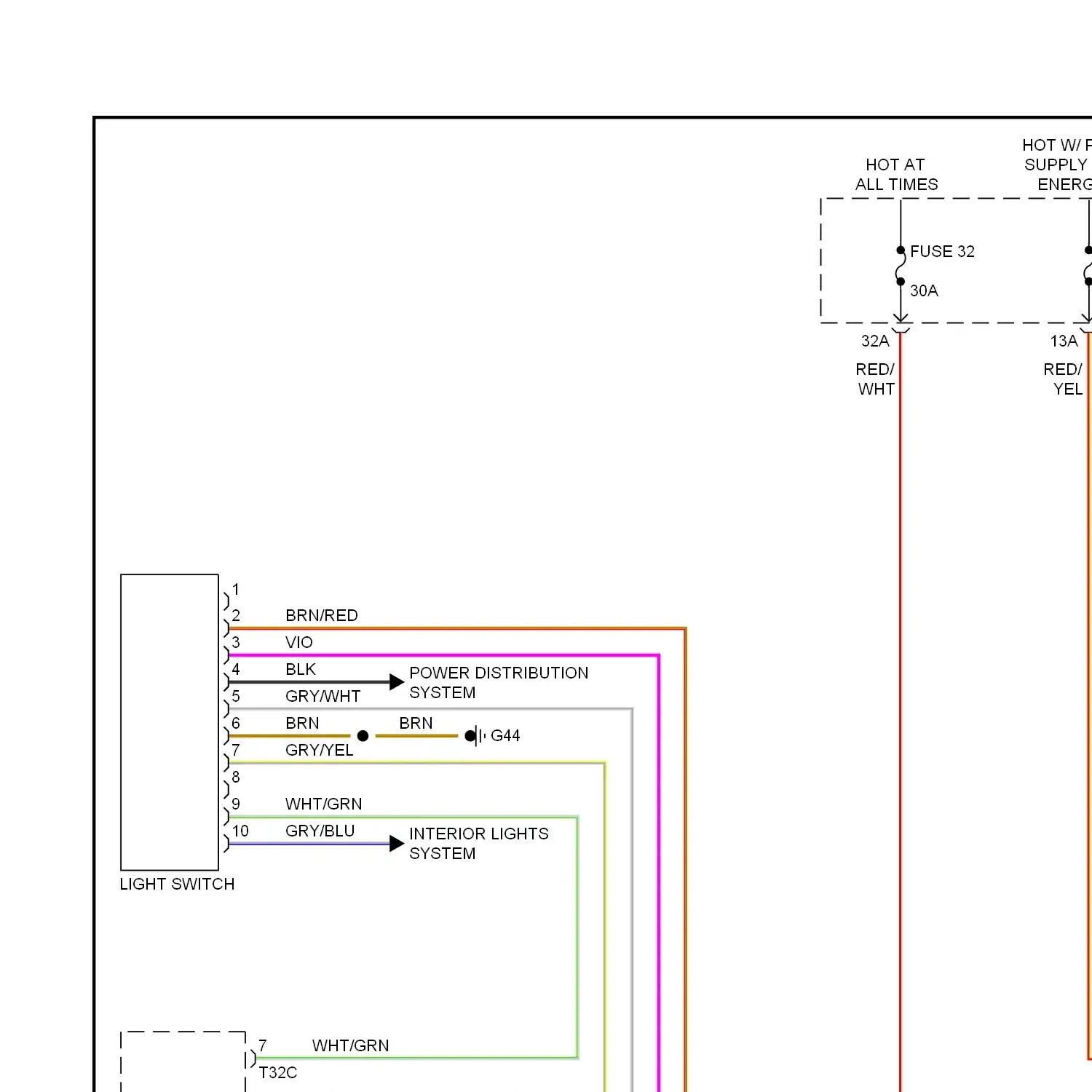
Task: Click the G44 ground symbol
Action: pos(475,736)
